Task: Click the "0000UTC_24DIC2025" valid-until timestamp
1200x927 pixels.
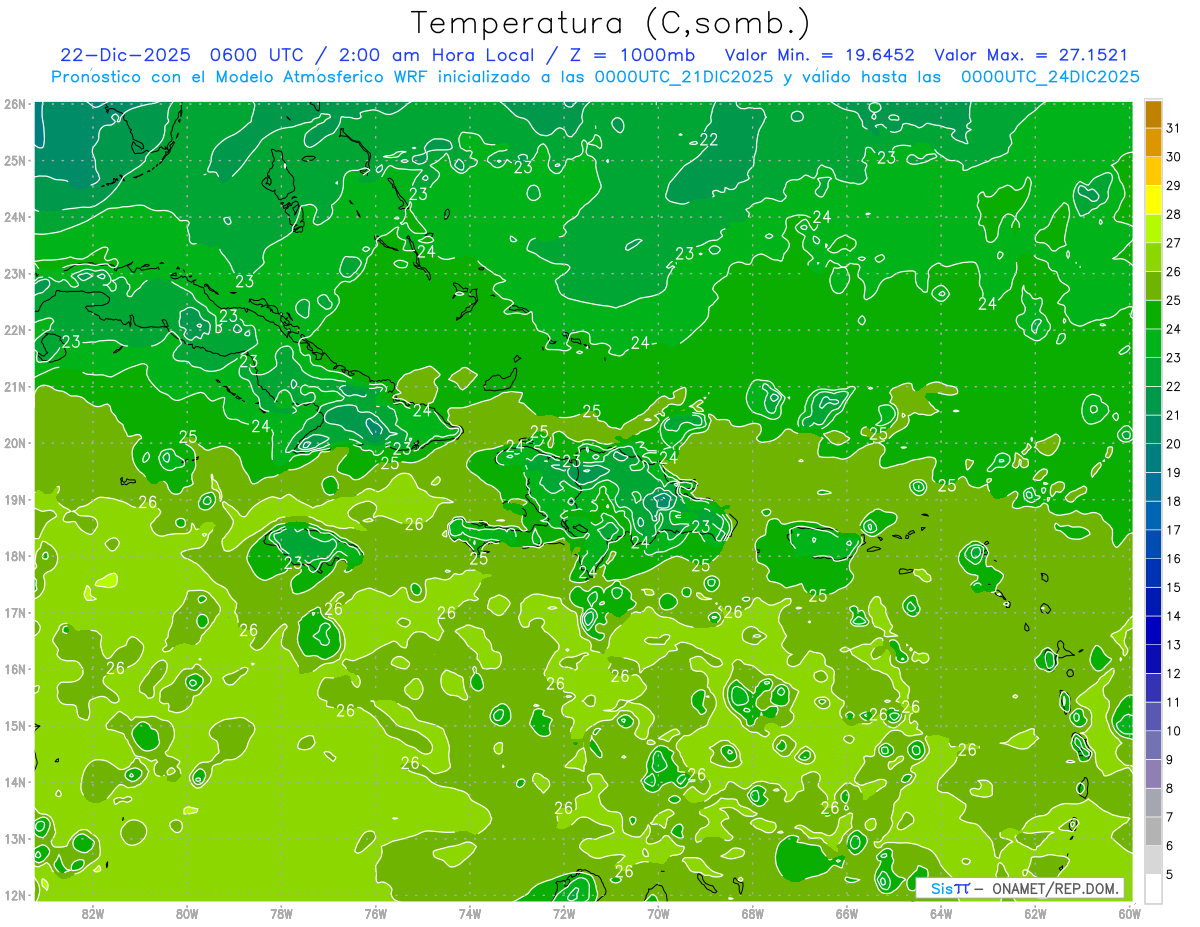Action: pyautogui.click(x=1049, y=77)
